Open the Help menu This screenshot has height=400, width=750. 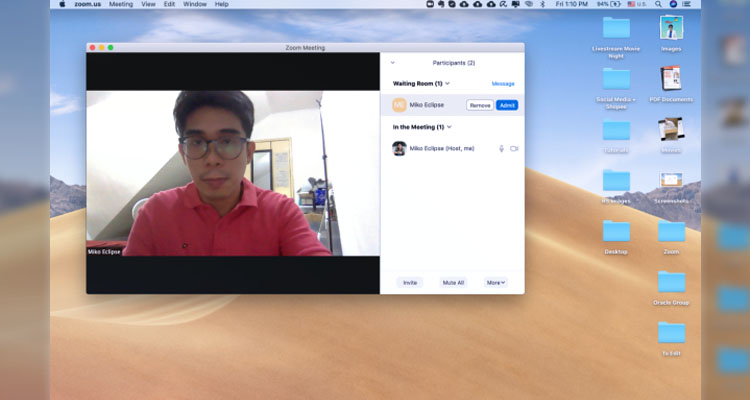pyautogui.click(x=221, y=4)
